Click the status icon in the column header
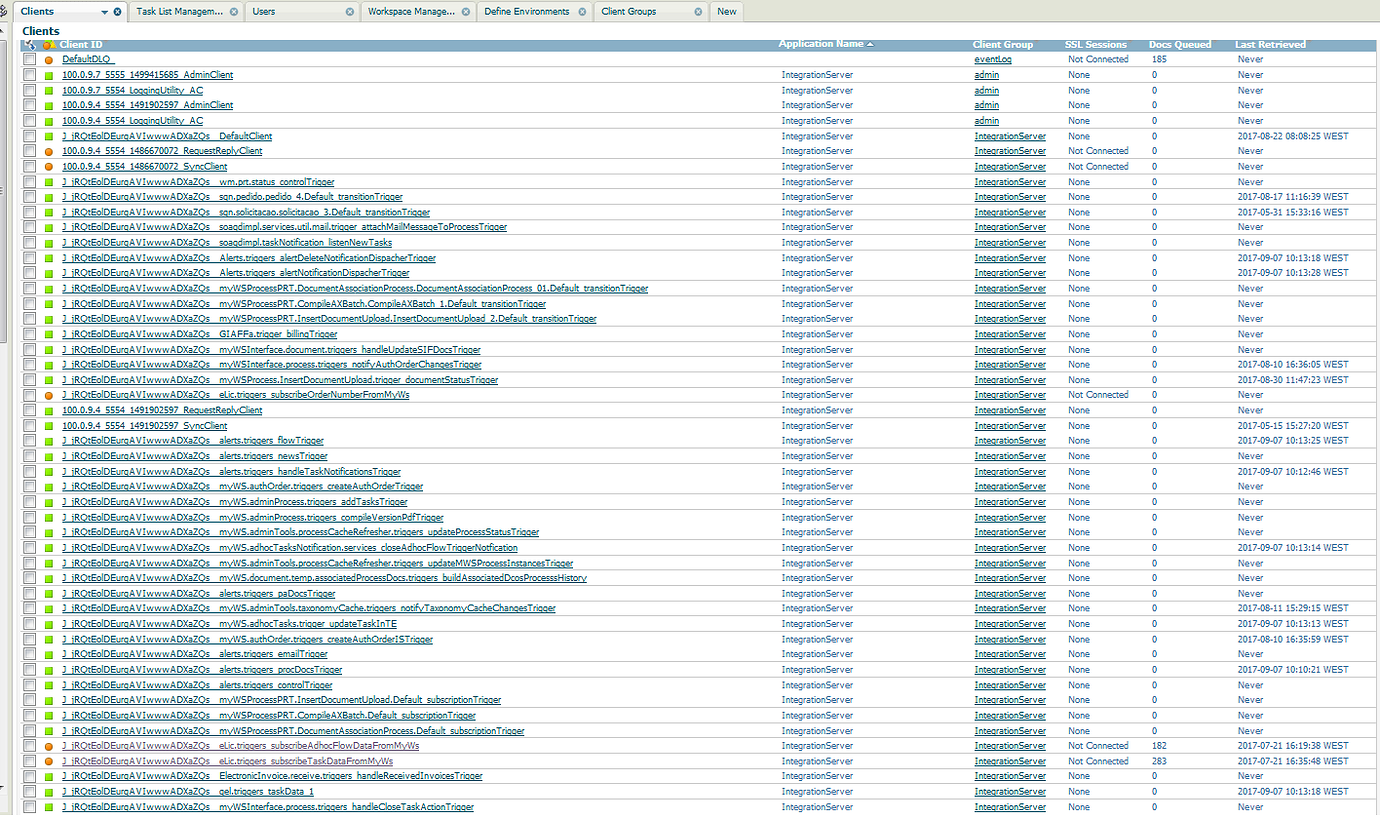The image size is (1380, 818). 49,45
